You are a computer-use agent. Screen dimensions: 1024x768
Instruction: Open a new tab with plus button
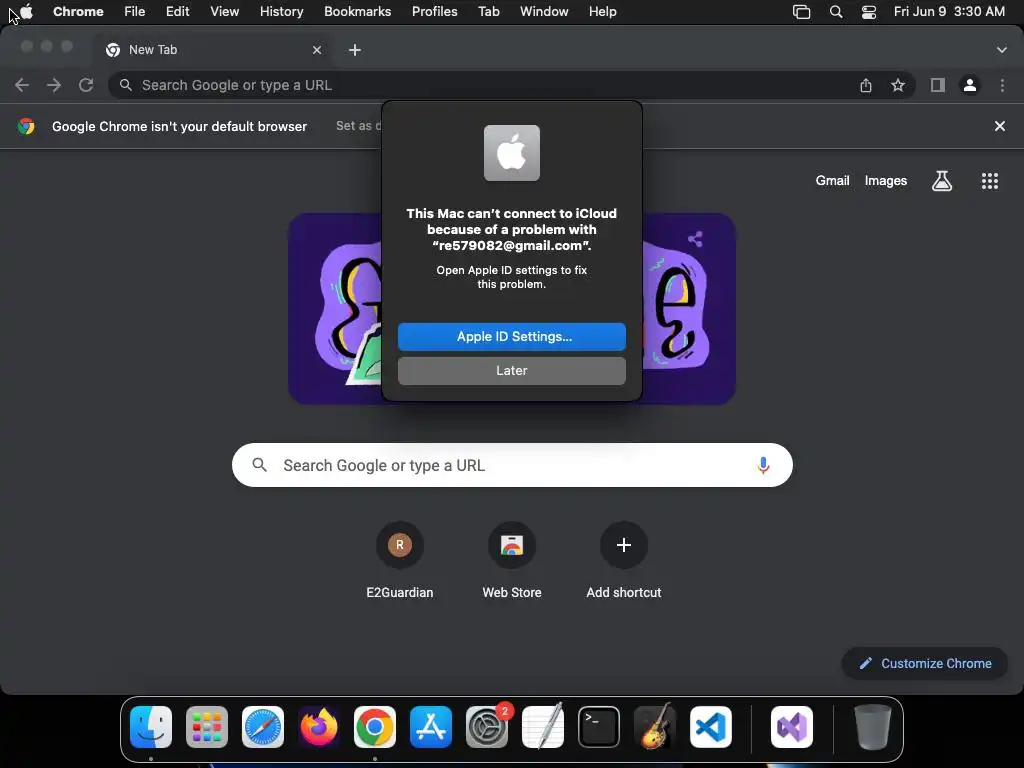click(x=355, y=50)
